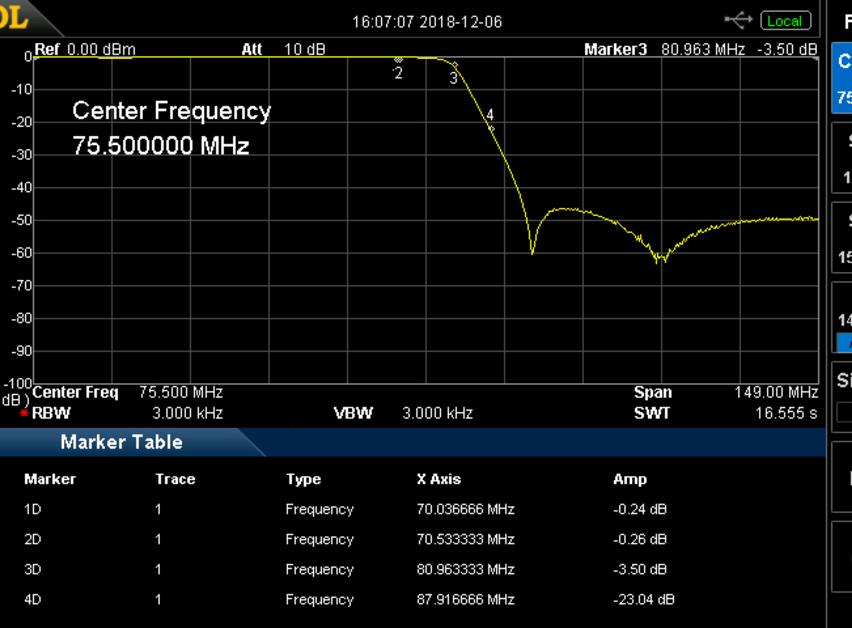Click the 80.963333 MHz X Axis entry
The height and width of the screenshot is (628, 852).
(465, 569)
